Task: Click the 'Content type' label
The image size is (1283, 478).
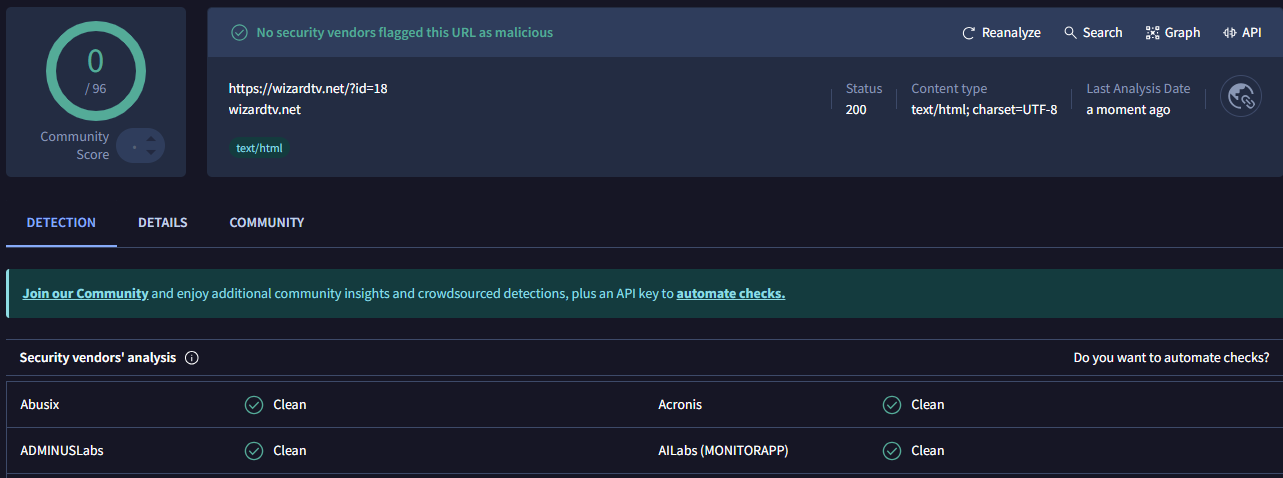Action: 949,89
